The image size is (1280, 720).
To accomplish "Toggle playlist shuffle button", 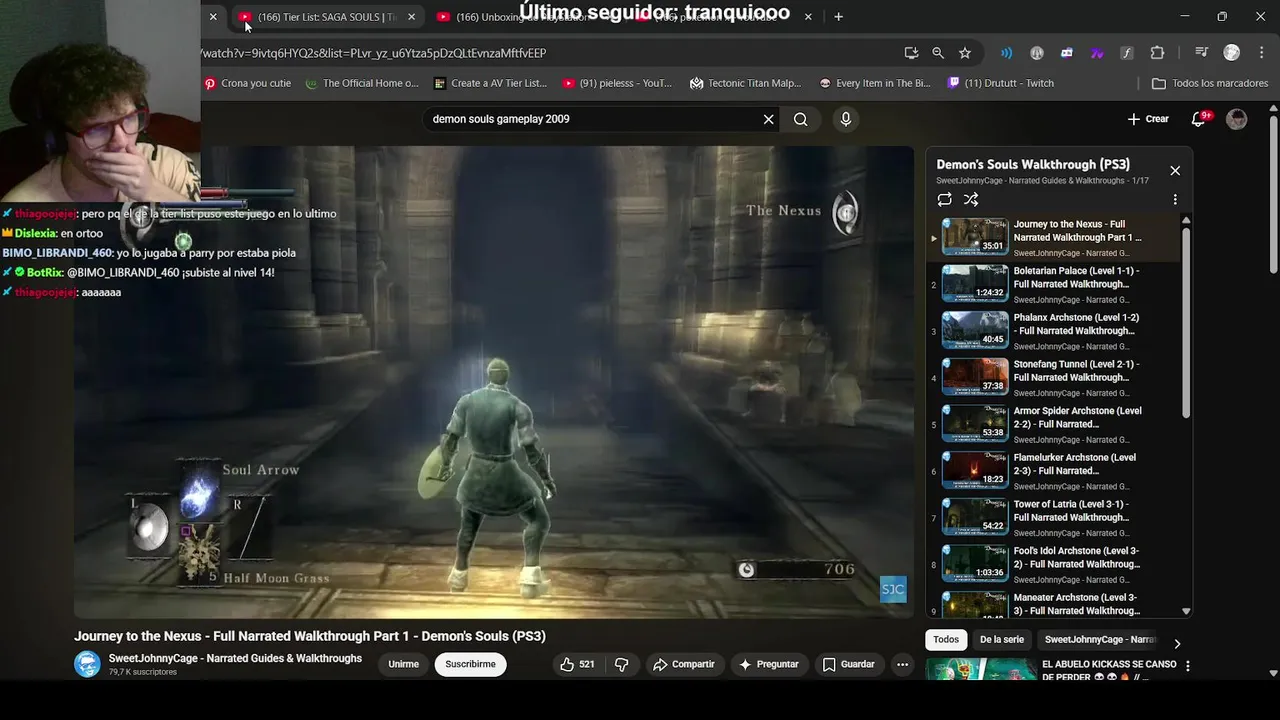I will [x=971, y=200].
